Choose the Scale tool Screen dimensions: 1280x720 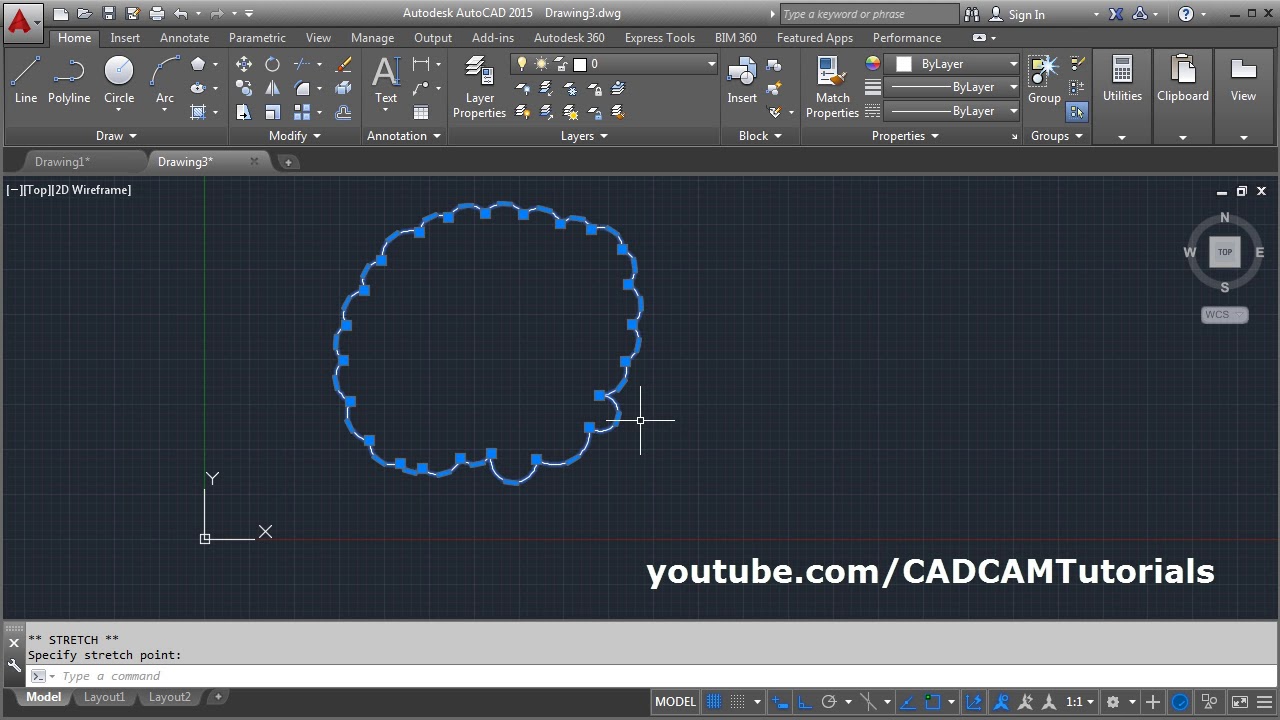(x=272, y=112)
